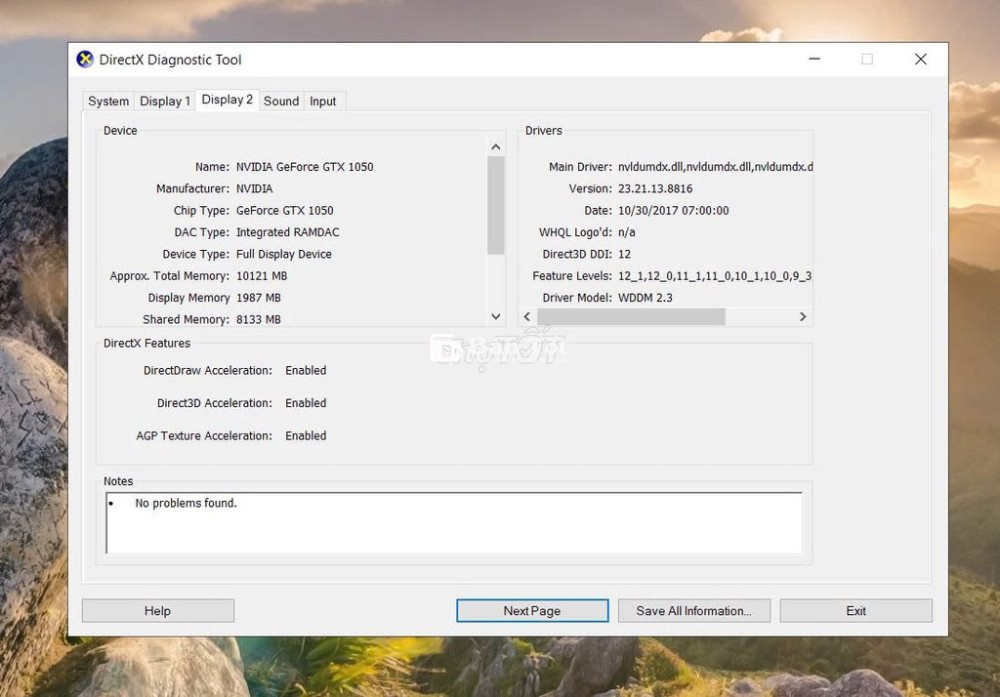
Task: Select the Display 2 tab
Action: (x=227, y=99)
